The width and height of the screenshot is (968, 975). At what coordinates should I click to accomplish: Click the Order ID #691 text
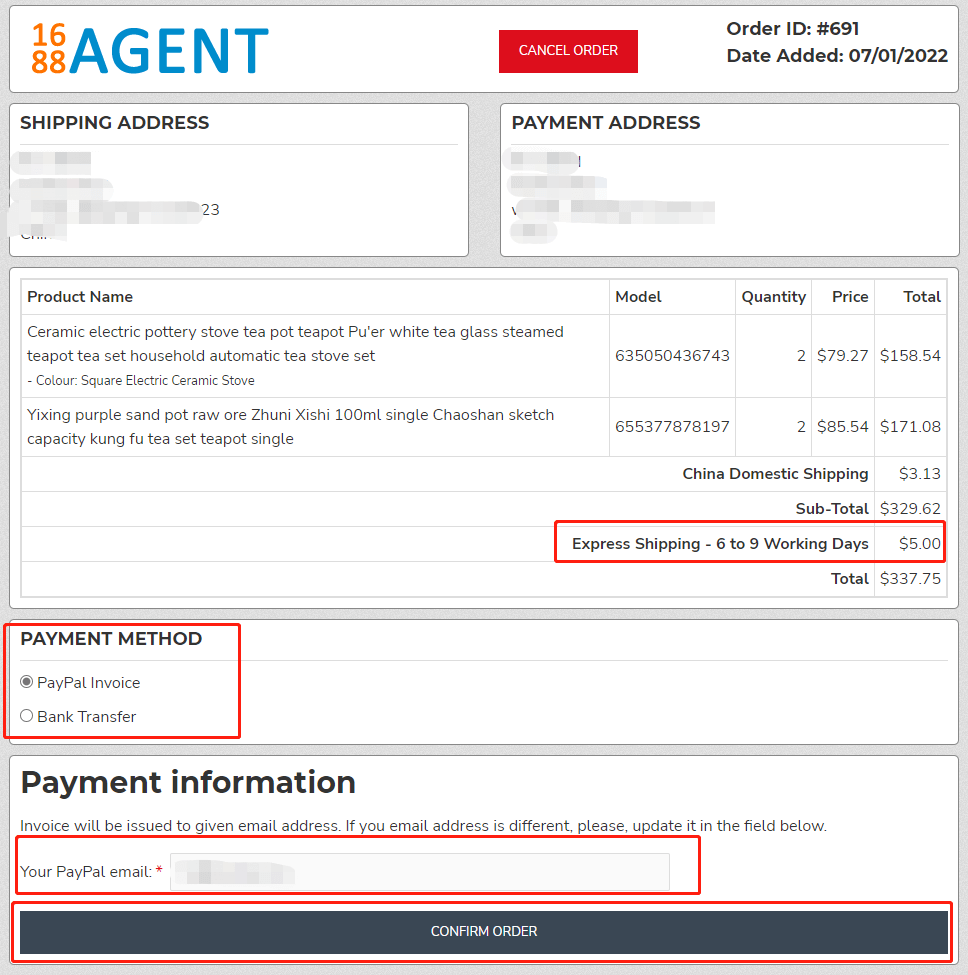(x=792, y=29)
